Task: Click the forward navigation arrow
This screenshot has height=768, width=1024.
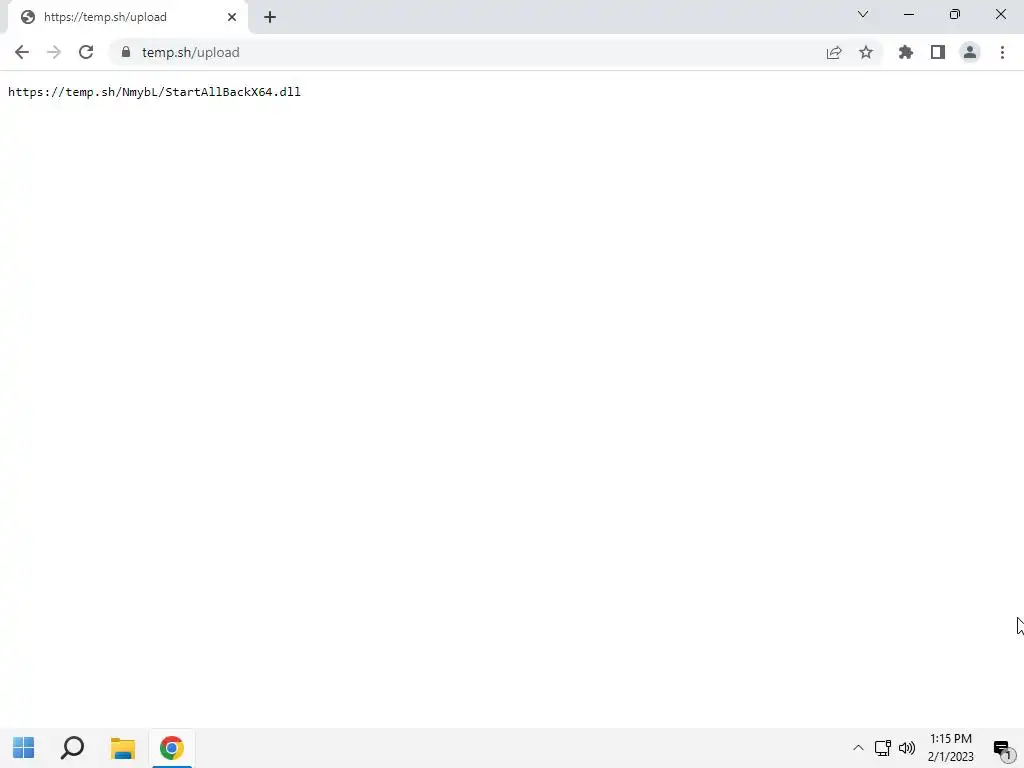Action: click(x=54, y=52)
